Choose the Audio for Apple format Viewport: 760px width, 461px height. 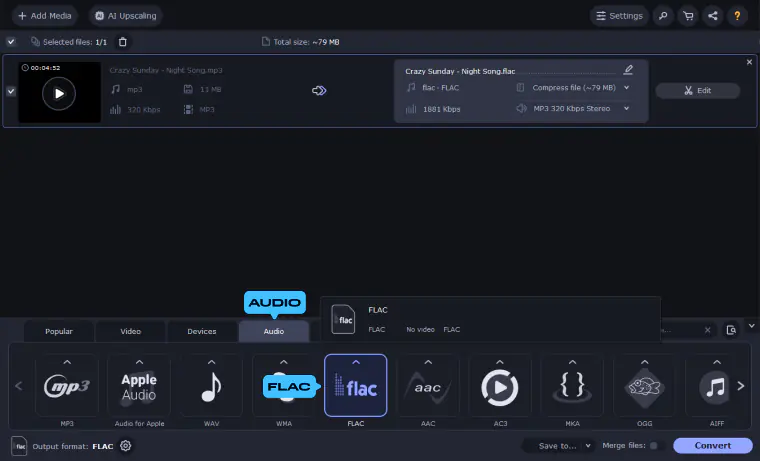click(x=139, y=387)
